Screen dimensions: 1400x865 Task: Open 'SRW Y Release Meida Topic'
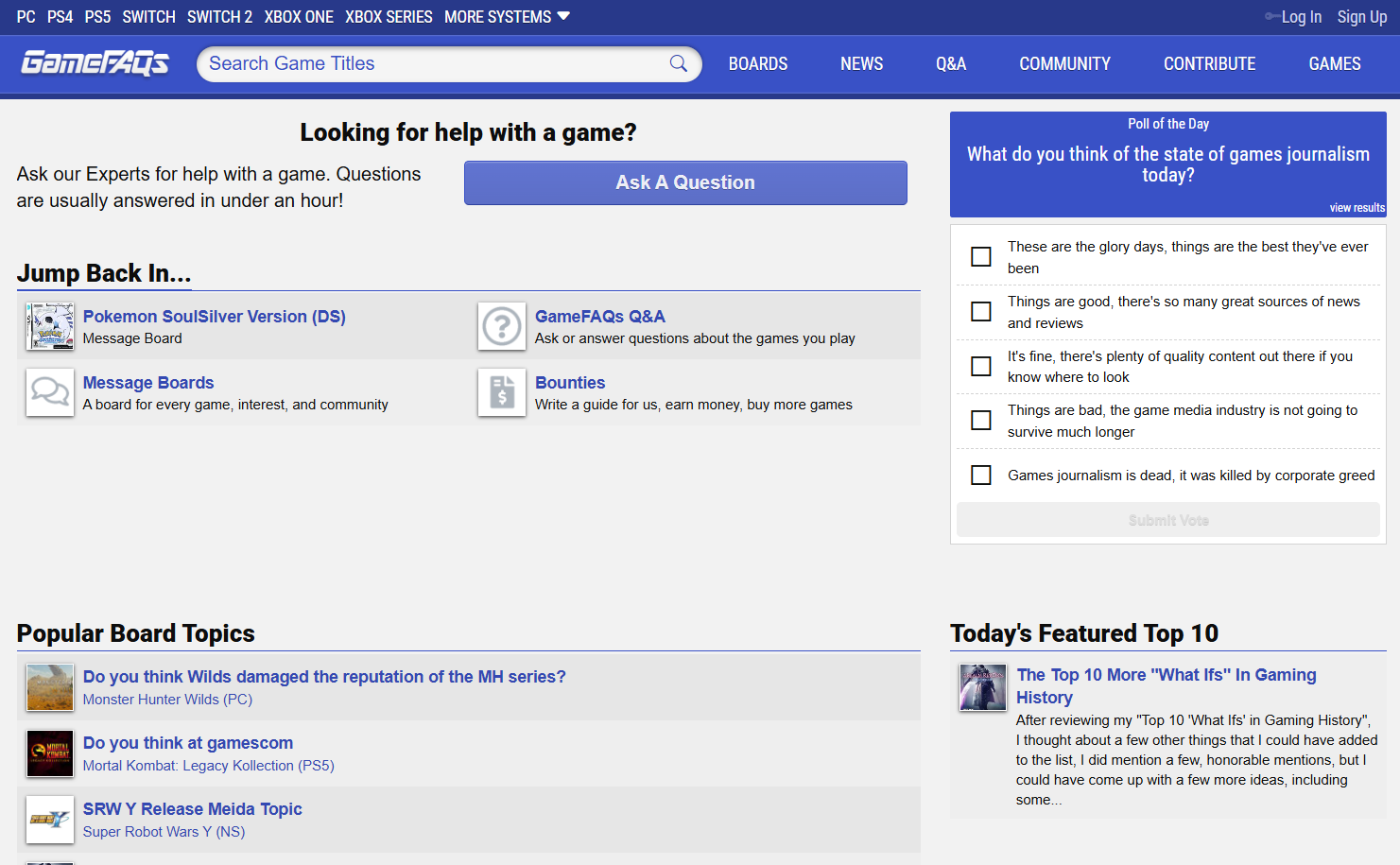coord(193,809)
